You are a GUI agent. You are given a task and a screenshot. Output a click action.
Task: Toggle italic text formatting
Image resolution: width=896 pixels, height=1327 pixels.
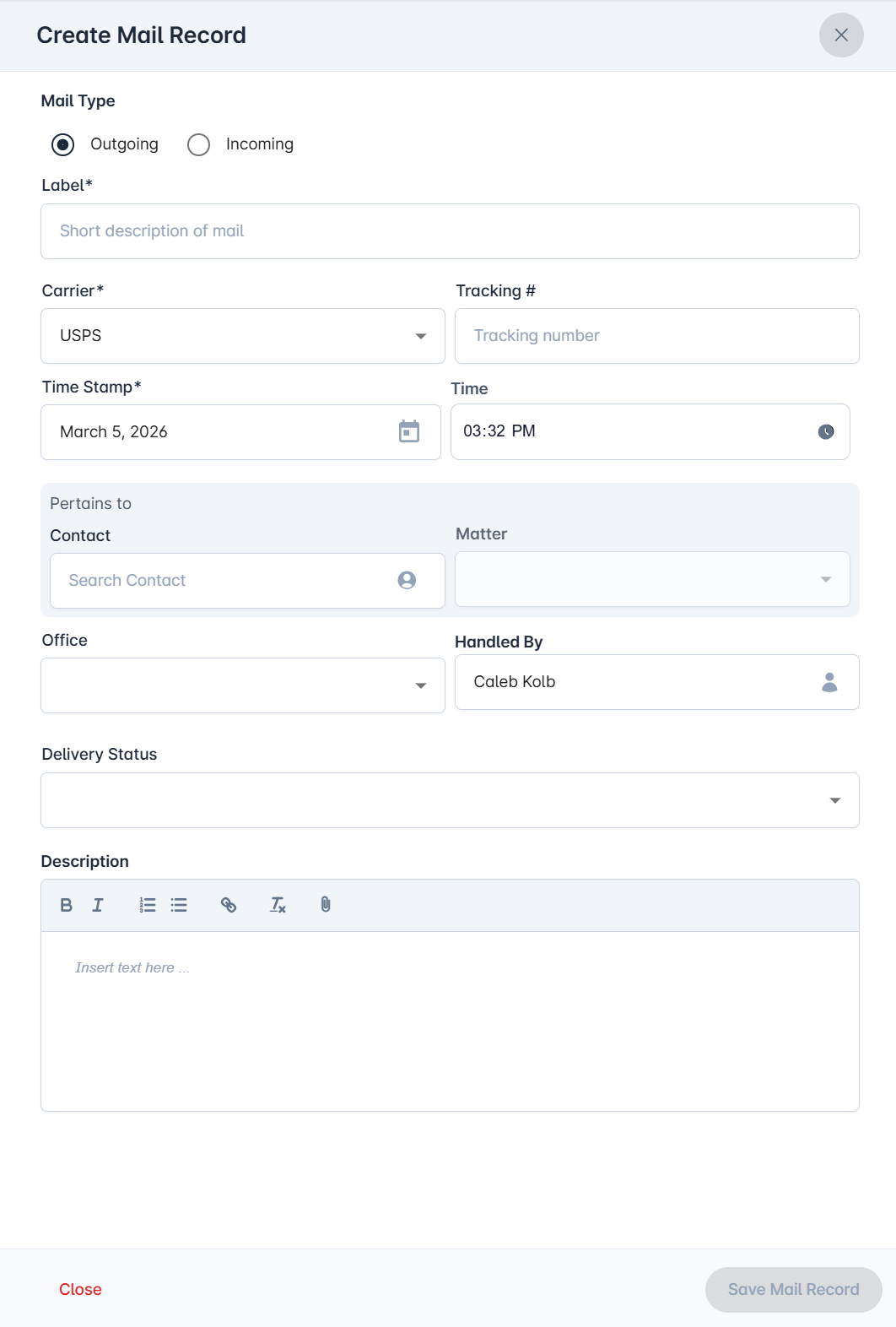[98, 905]
